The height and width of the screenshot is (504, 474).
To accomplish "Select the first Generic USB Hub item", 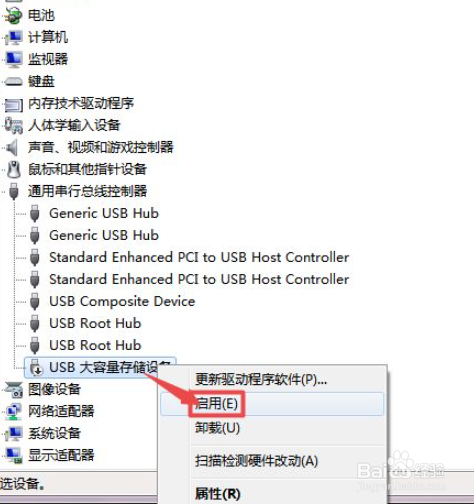I will click(x=104, y=213).
